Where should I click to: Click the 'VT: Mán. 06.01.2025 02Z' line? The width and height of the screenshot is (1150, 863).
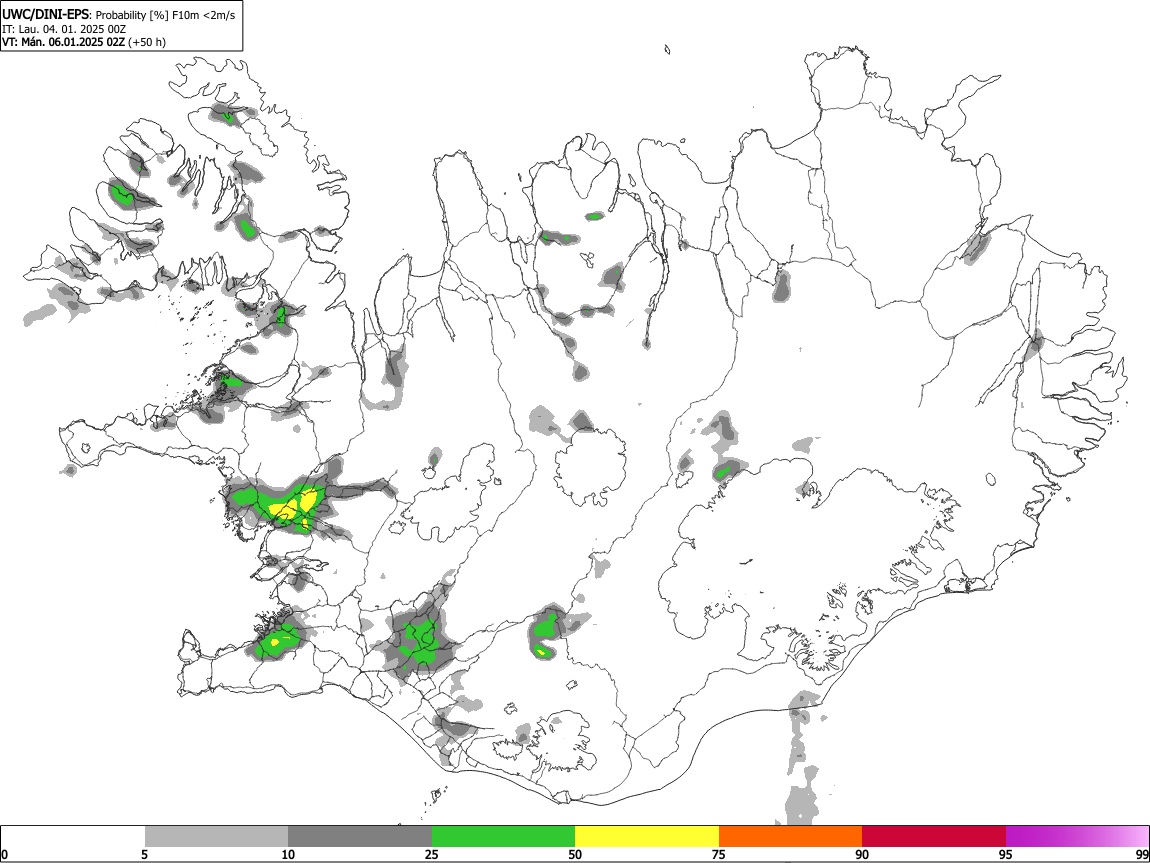tap(63, 42)
